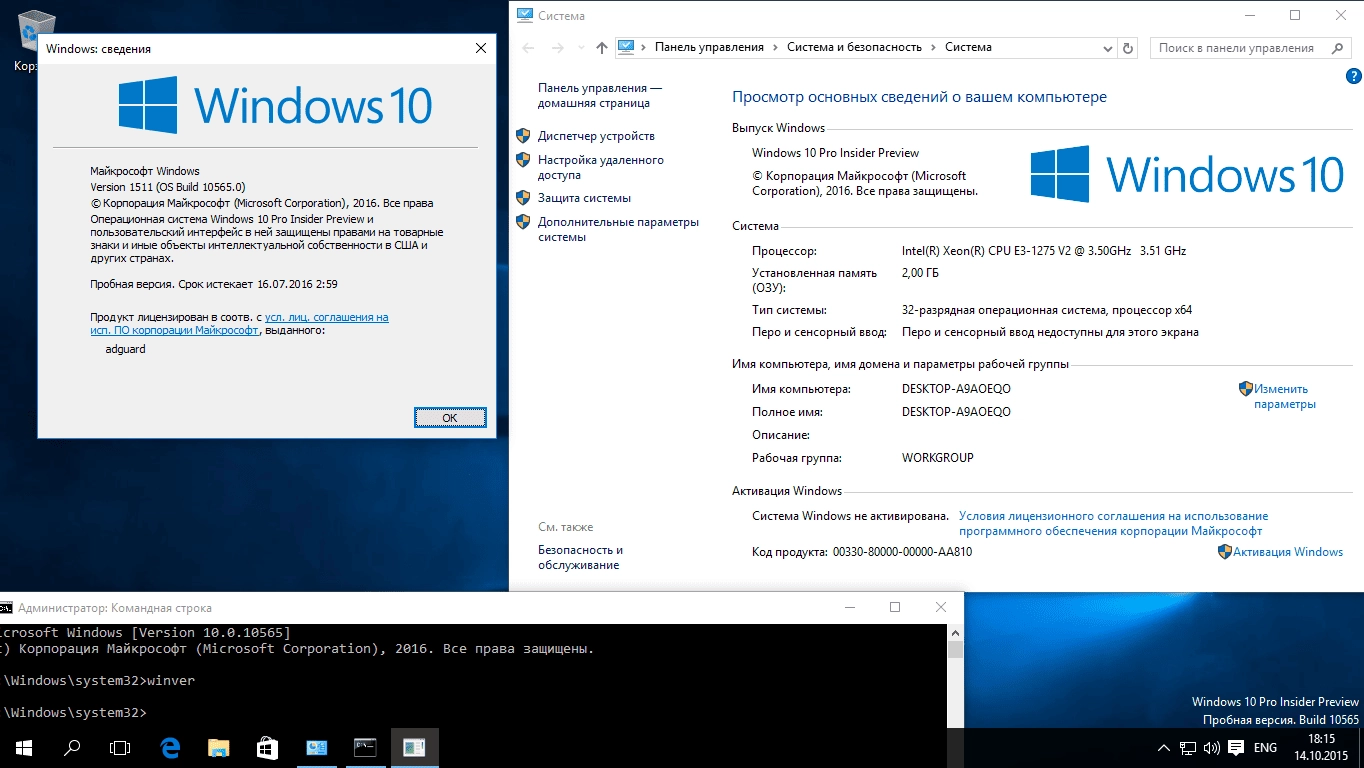The image size is (1364, 768).
Task: Open Security and Maintenance link
Action: 580,557
